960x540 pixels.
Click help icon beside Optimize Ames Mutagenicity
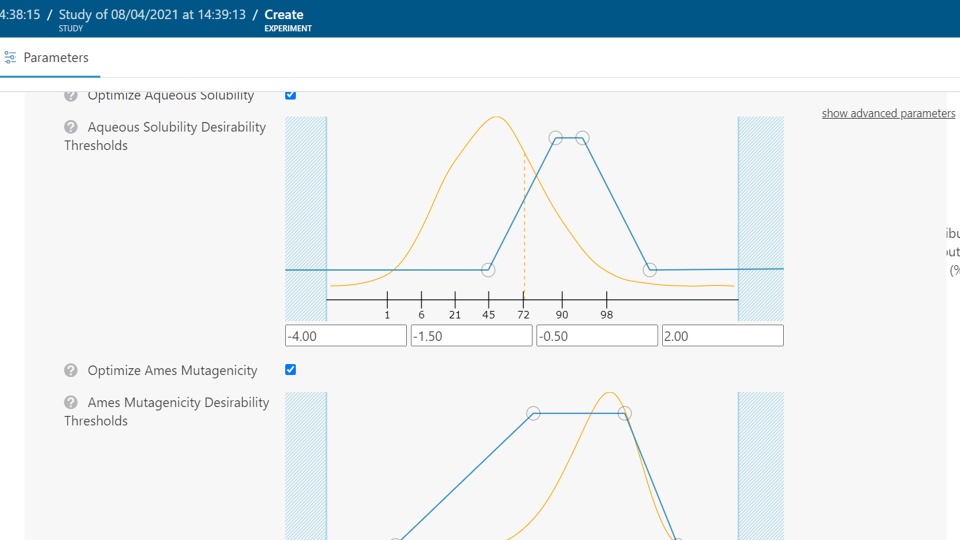tap(71, 371)
